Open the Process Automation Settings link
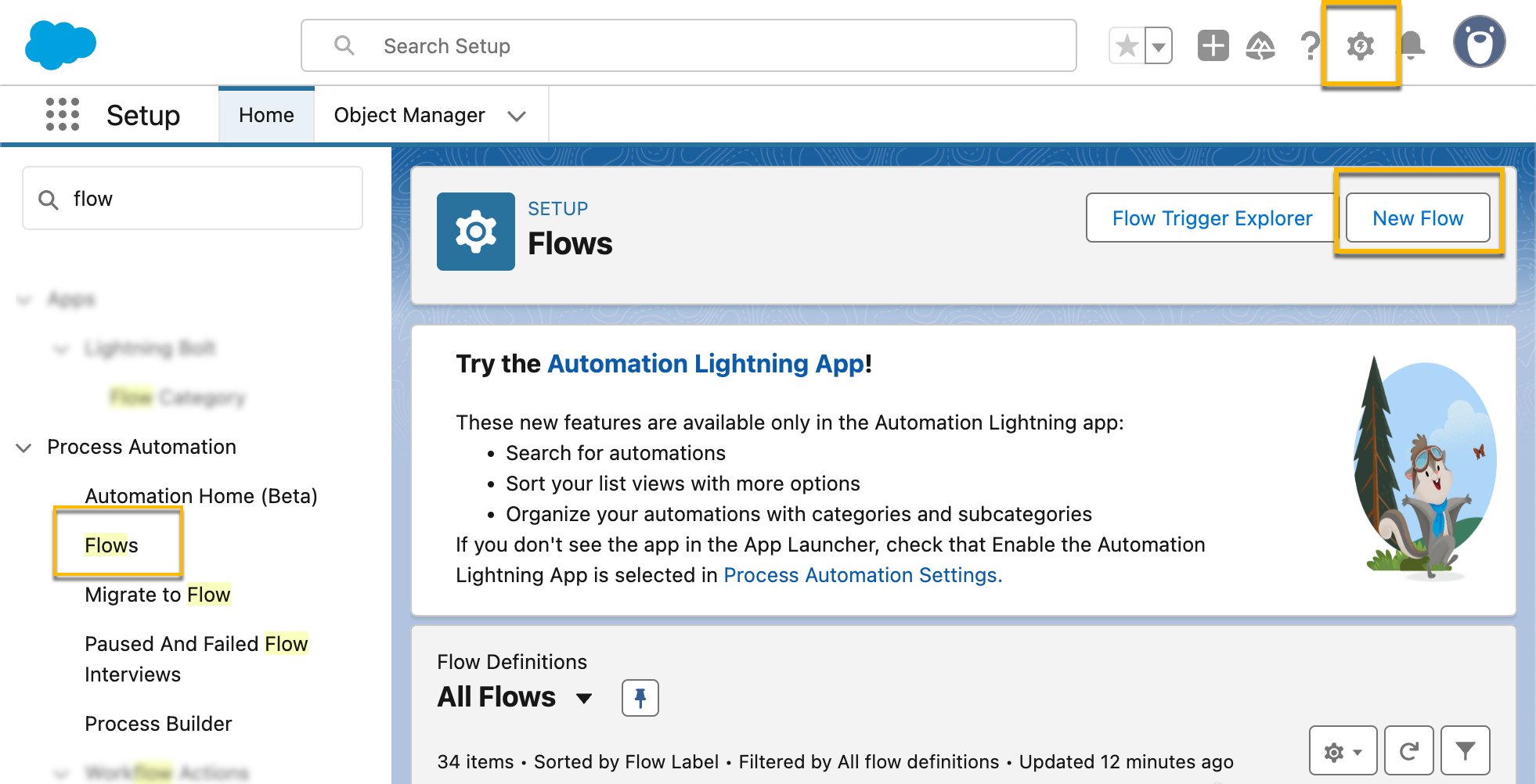This screenshot has width=1536, height=784. coord(863,575)
